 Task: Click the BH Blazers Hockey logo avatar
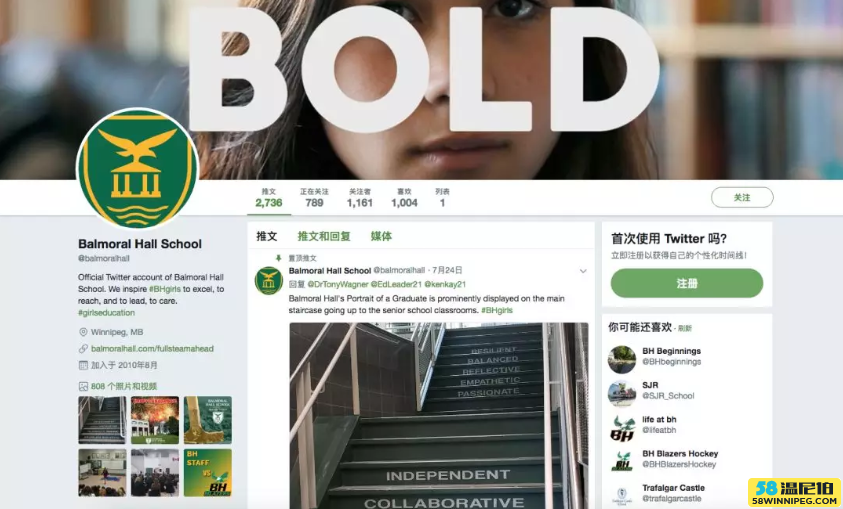click(x=622, y=462)
